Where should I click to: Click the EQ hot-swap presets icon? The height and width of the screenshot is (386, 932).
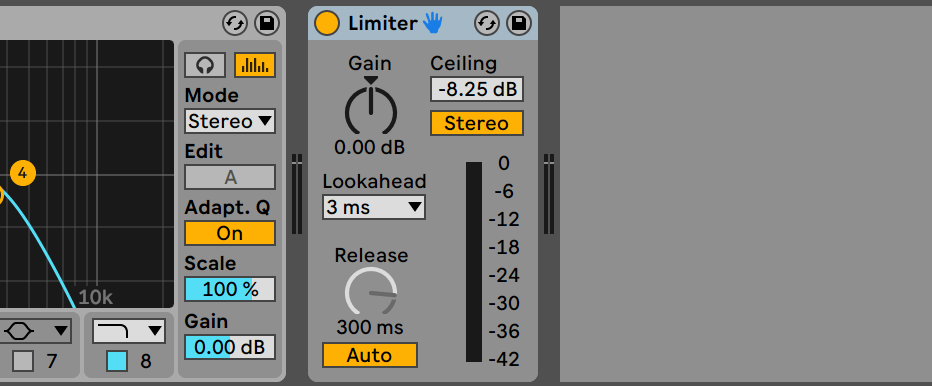coord(235,23)
